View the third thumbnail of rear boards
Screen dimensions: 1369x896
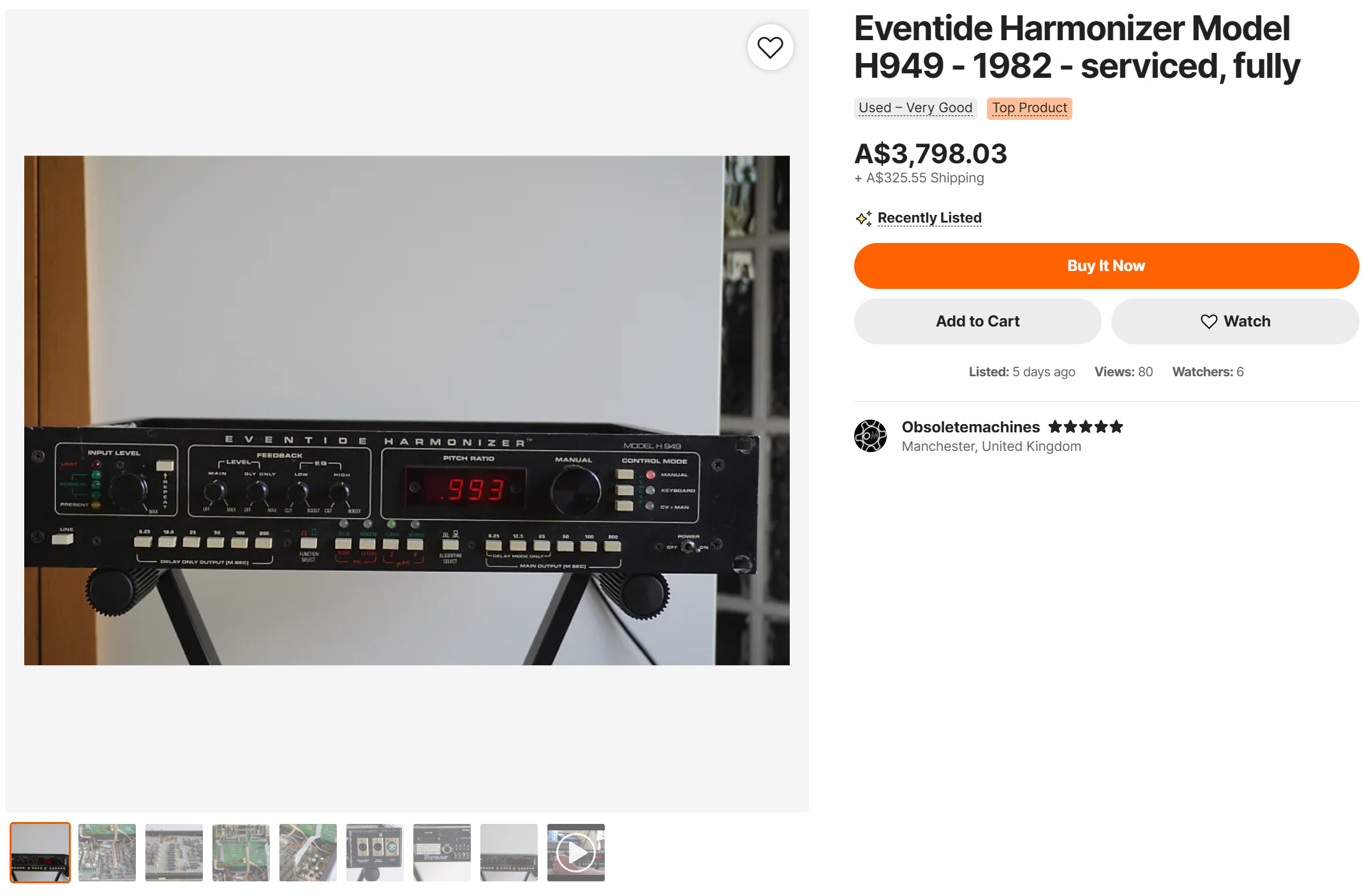174,853
